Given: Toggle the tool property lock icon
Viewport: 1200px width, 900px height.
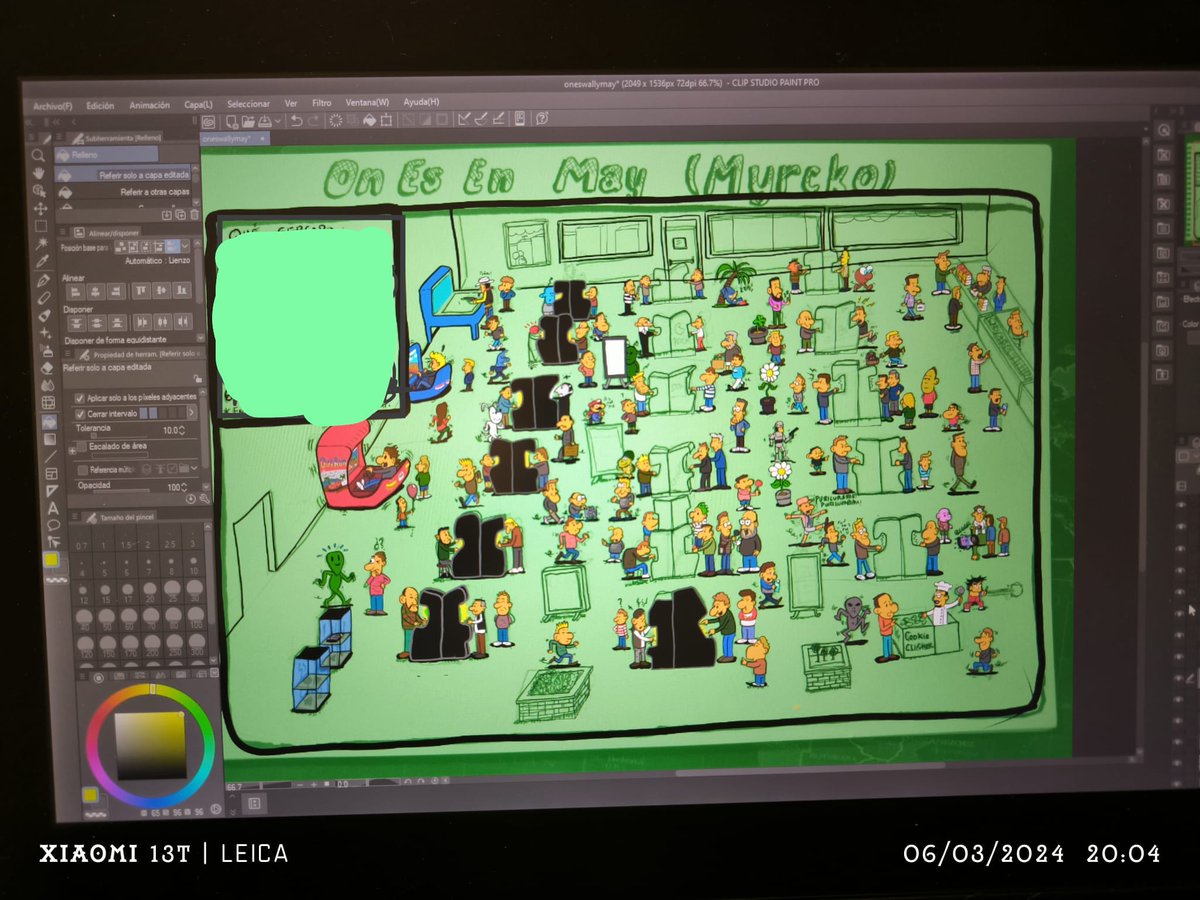Looking at the screenshot, I should coord(197,378).
